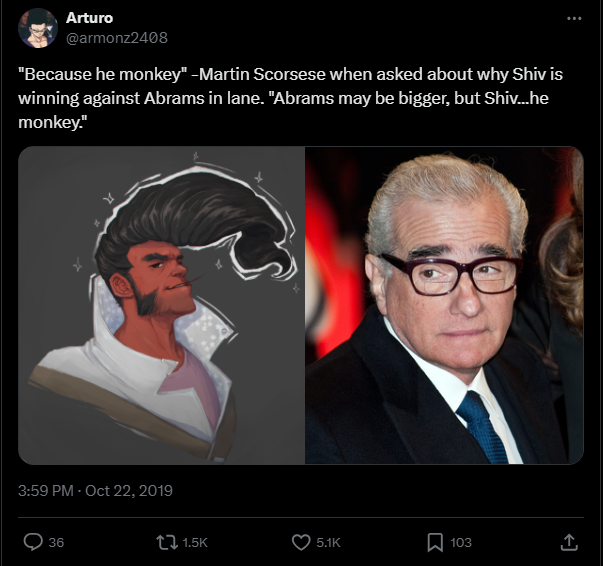The image size is (603, 566).
Task: Click the 36 replies count
Action: click(x=56, y=543)
